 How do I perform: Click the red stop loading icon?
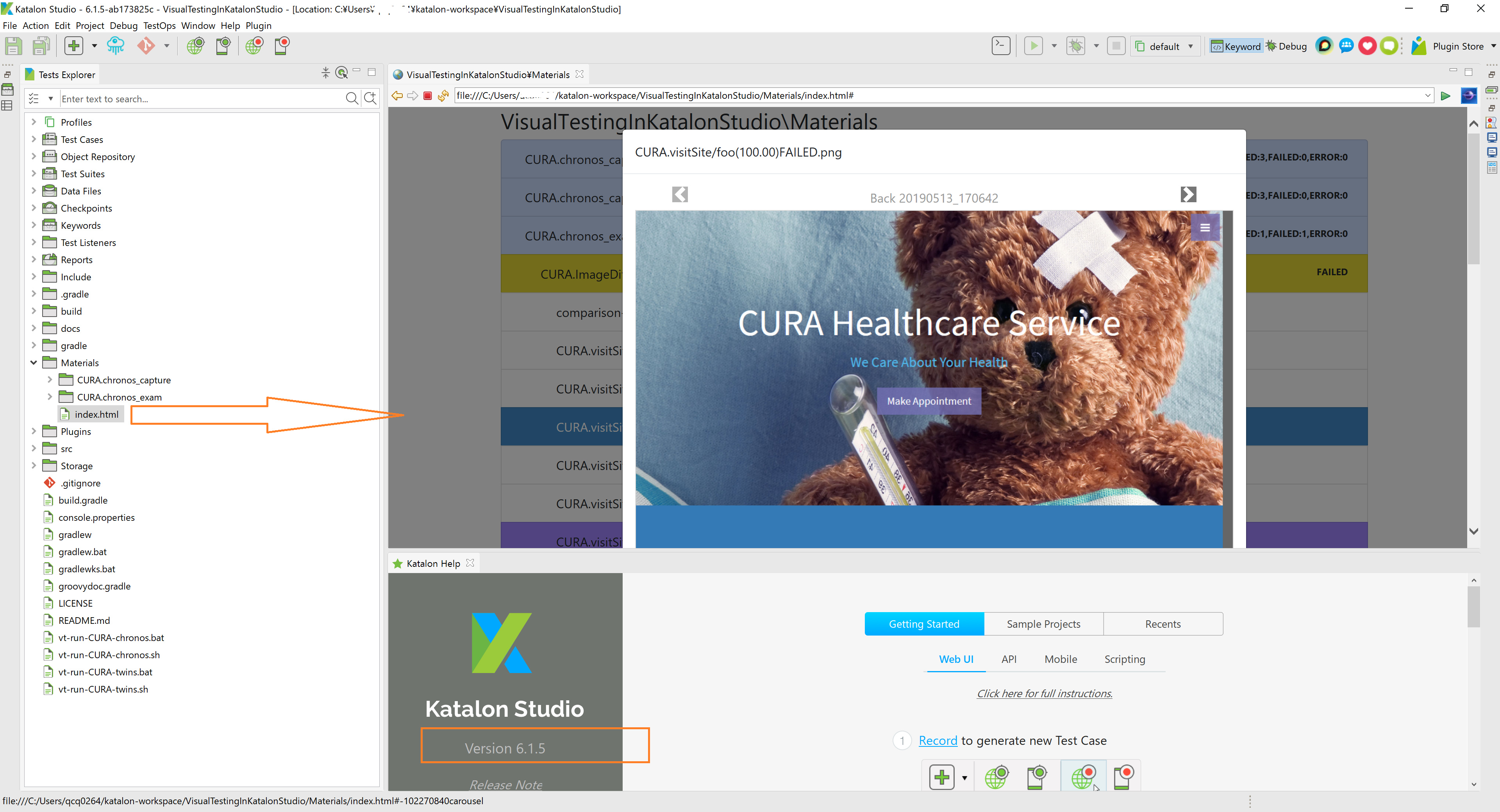pos(427,96)
